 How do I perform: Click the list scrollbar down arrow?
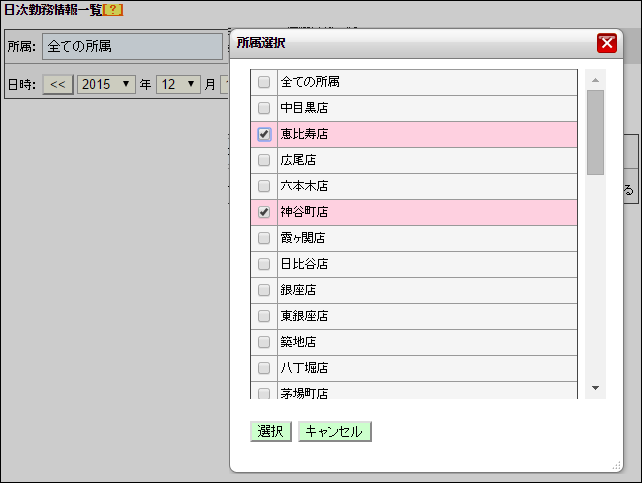coord(595,388)
